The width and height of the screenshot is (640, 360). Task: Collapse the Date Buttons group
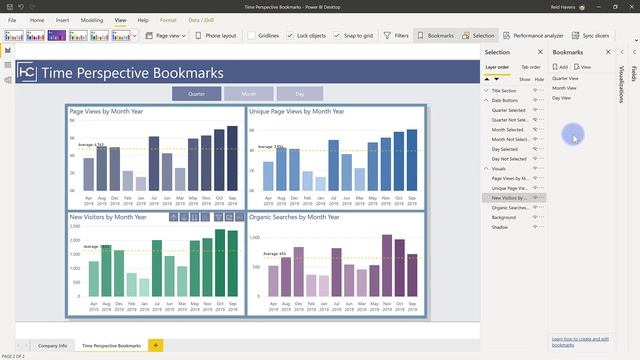pyautogui.click(x=486, y=100)
